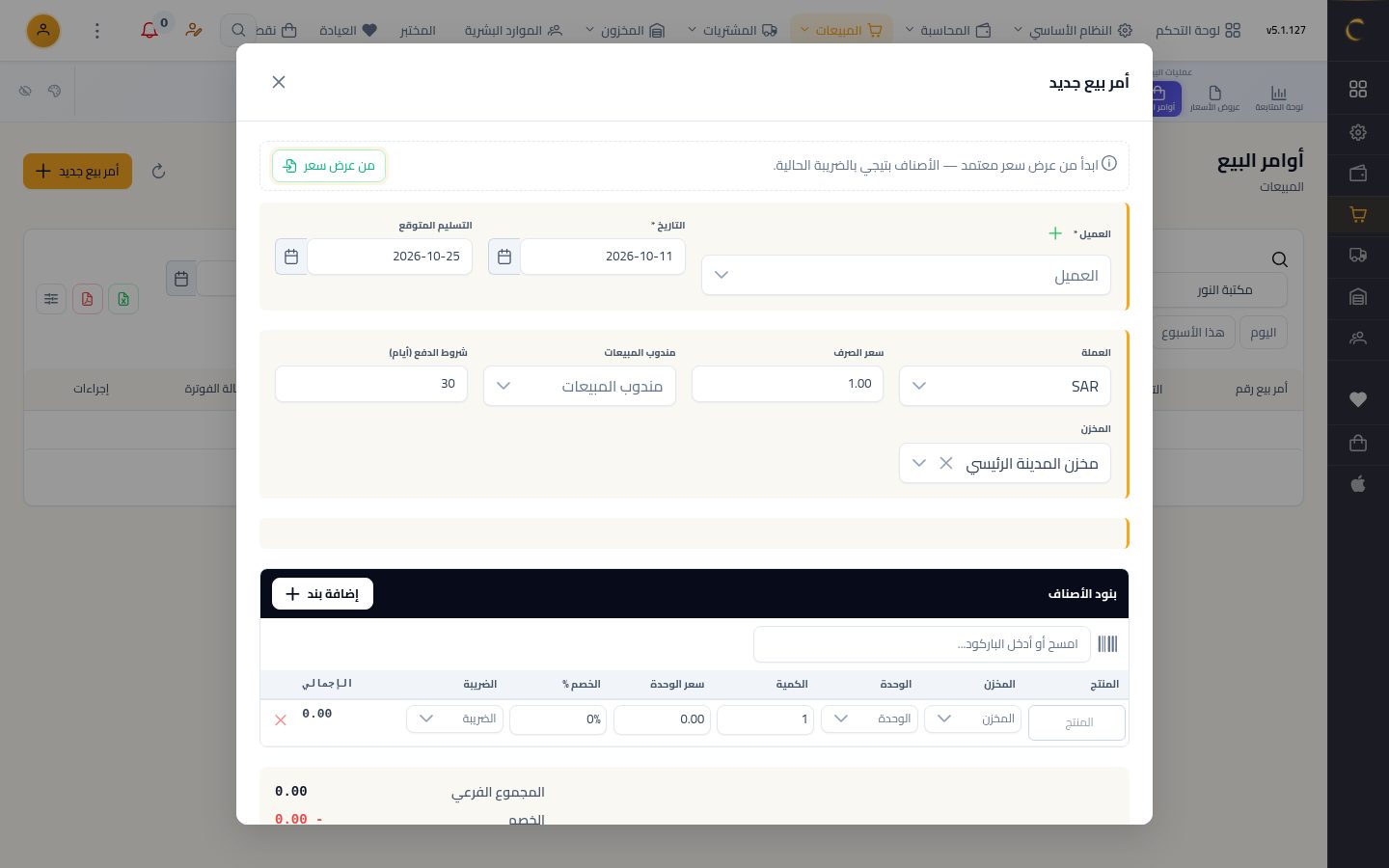Select the This Week filter chip
Viewport: 1389px width, 868px height.
coord(1192,332)
